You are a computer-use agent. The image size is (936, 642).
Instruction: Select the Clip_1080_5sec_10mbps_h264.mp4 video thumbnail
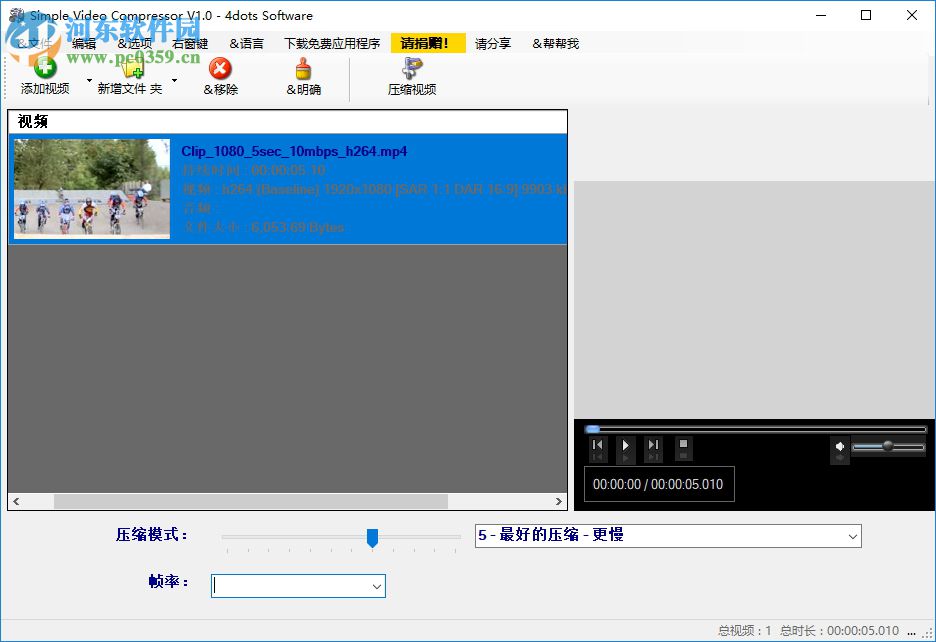[x=91, y=189]
